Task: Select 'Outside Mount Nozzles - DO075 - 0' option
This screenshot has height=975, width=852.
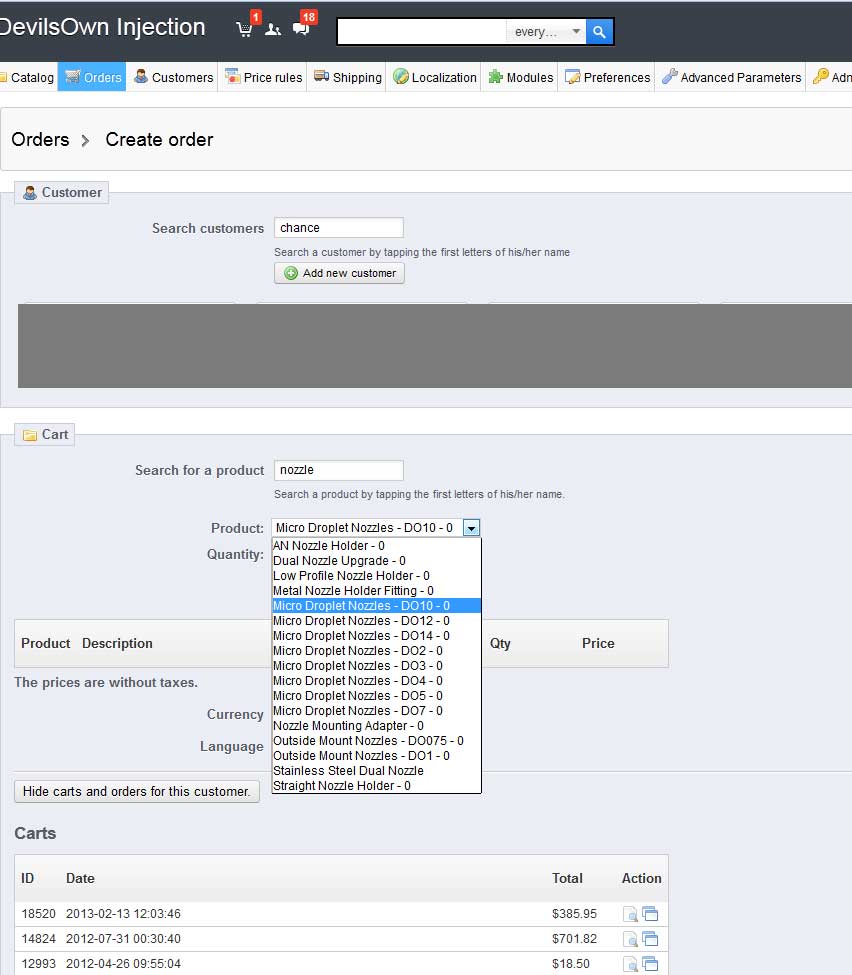Action: [x=376, y=741]
